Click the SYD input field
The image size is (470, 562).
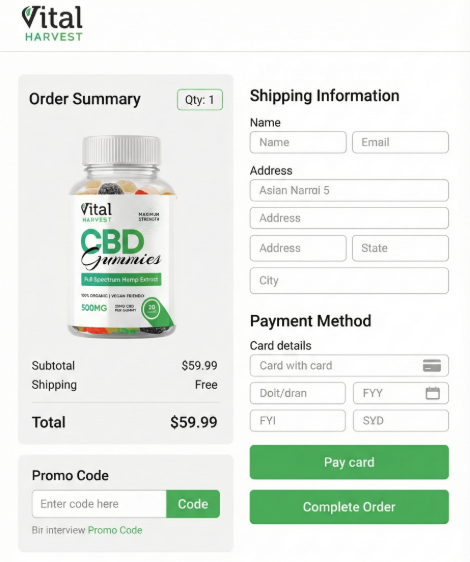tap(401, 420)
